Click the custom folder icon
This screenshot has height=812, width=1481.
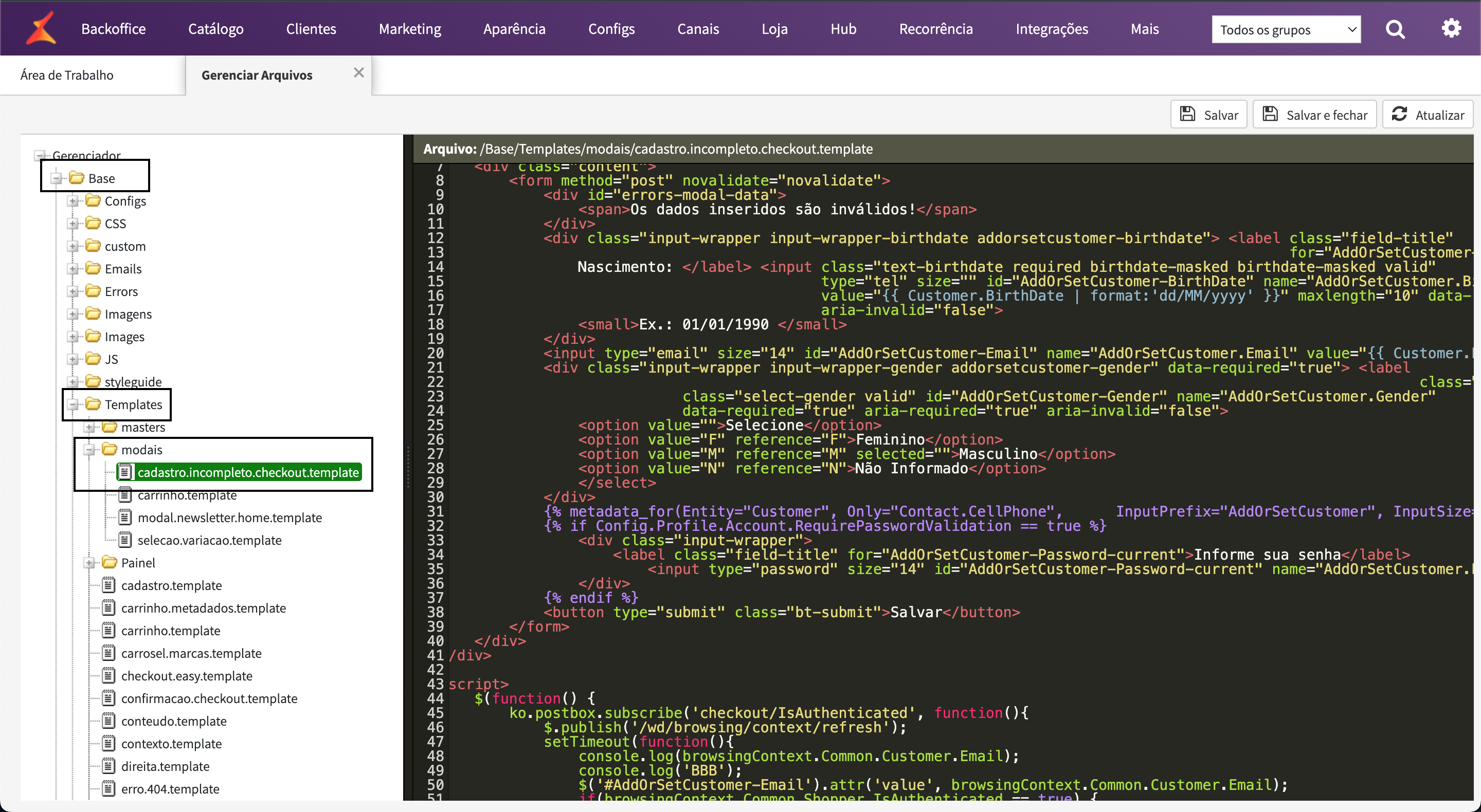point(93,246)
